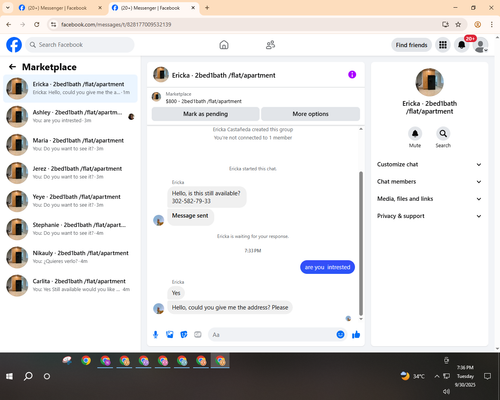
Task: Expand Chat members section
Action: [429, 182]
